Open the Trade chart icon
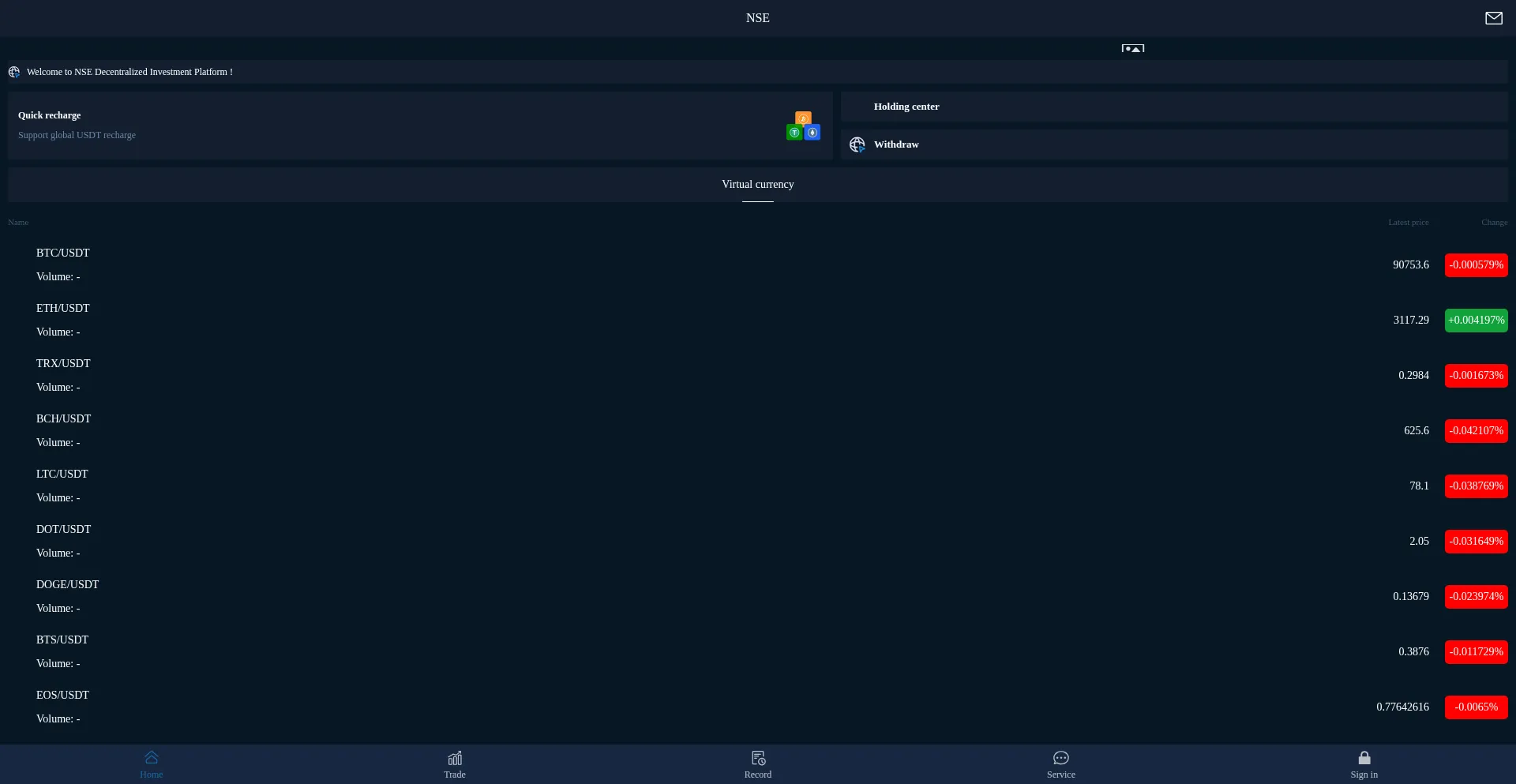This screenshot has height=784, width=1516. pos(455,758)
